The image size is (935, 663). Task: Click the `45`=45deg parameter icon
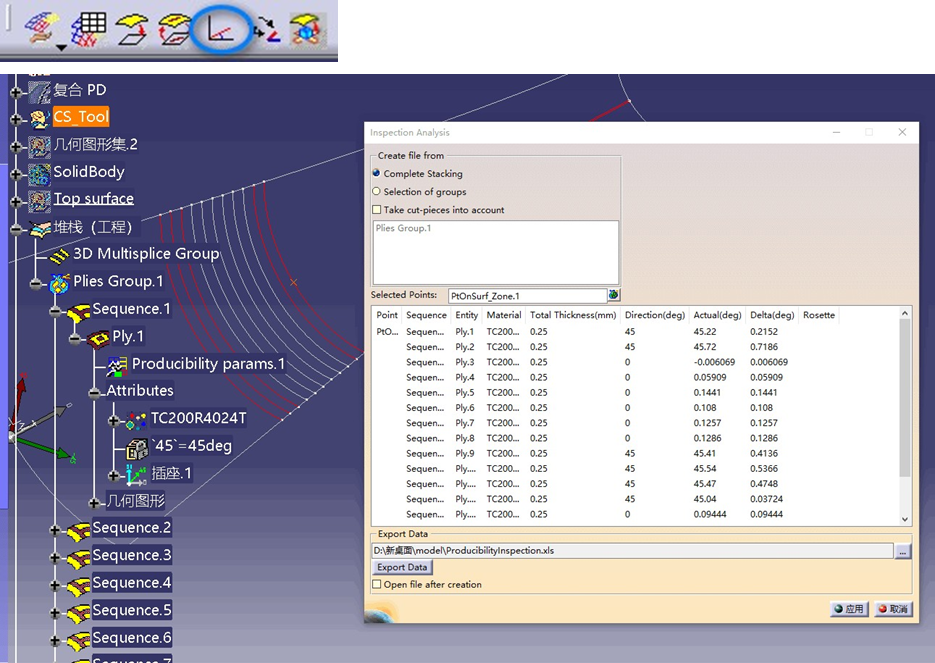[137, 448]
